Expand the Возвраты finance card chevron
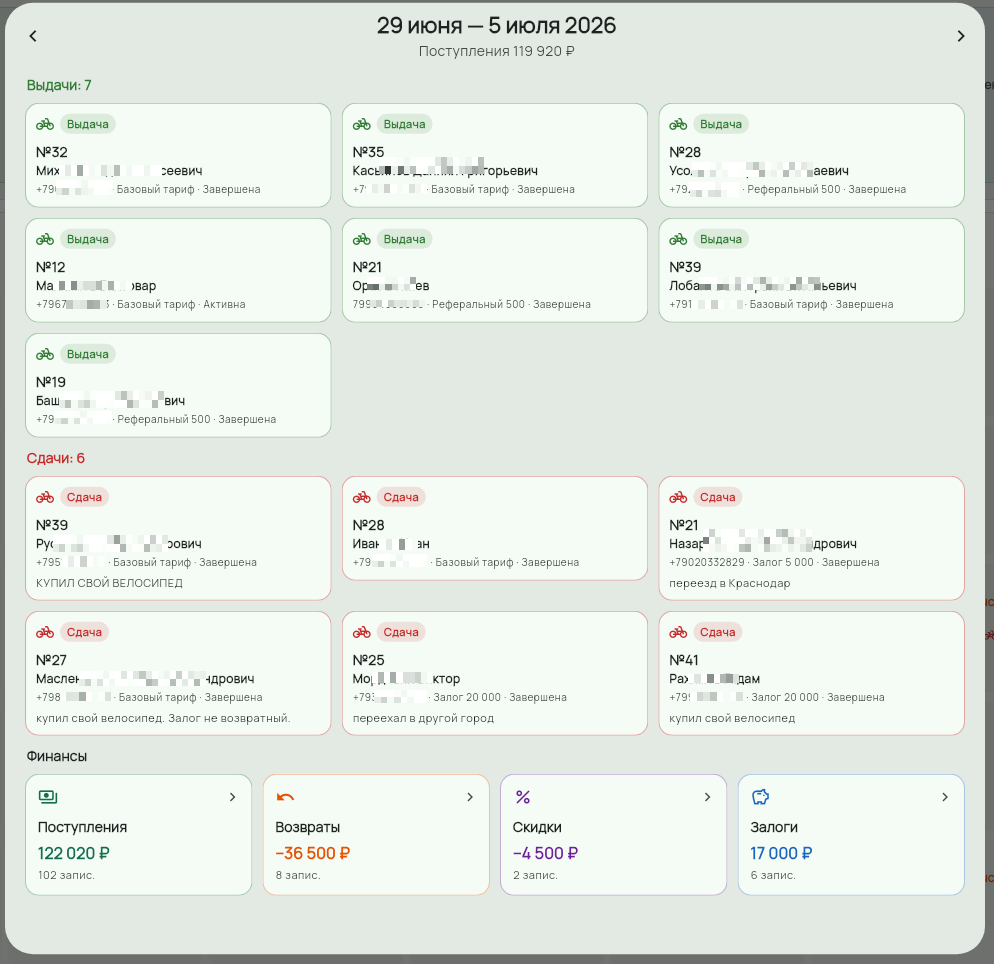The height and width of the screenshot is (964, 994). 470,797
